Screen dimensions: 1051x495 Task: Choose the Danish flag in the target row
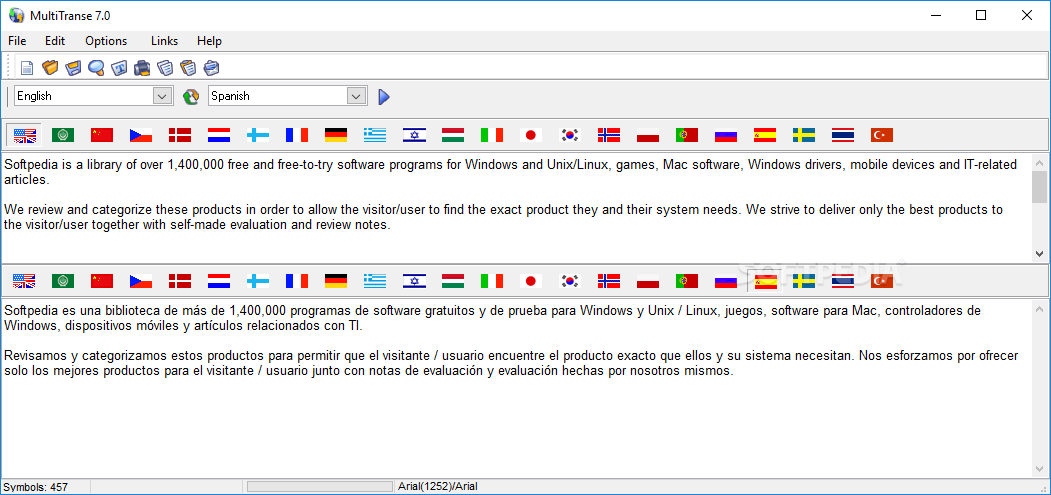[180, 281]
